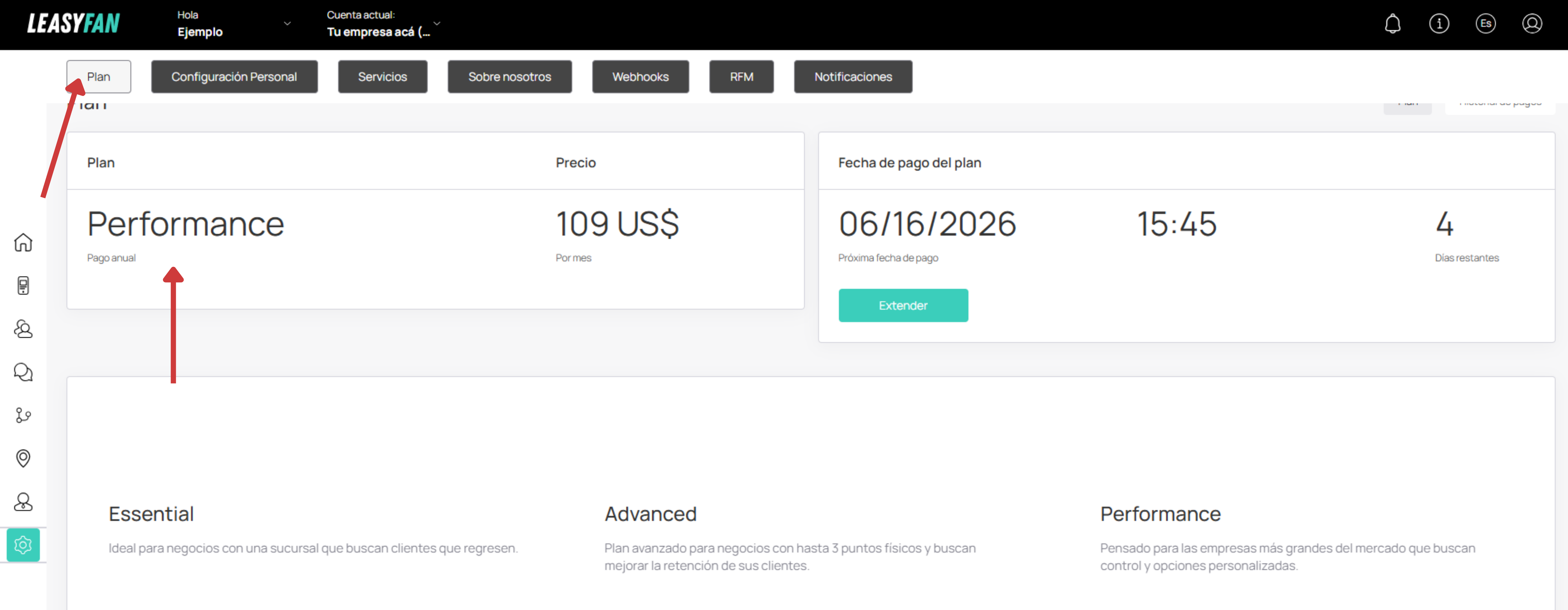
Task: Open the settings gear in sidebar
Action: click(23, 545)
